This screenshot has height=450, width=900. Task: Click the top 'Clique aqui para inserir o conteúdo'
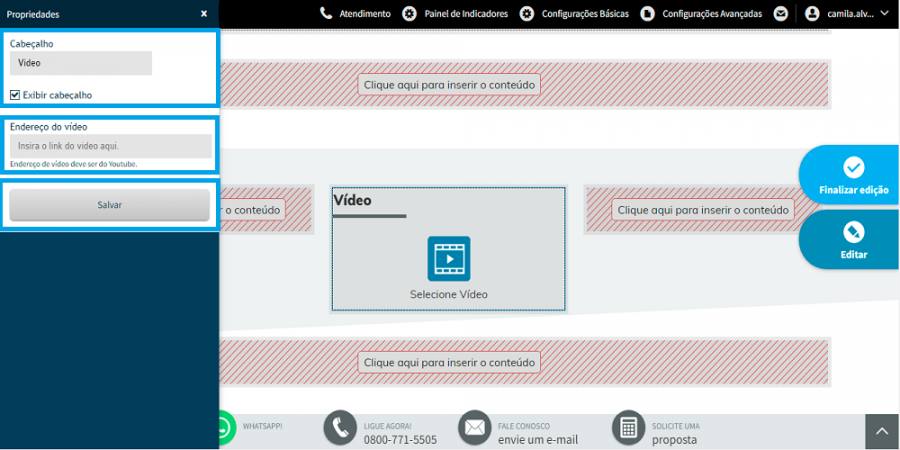(x=449, y=85)
